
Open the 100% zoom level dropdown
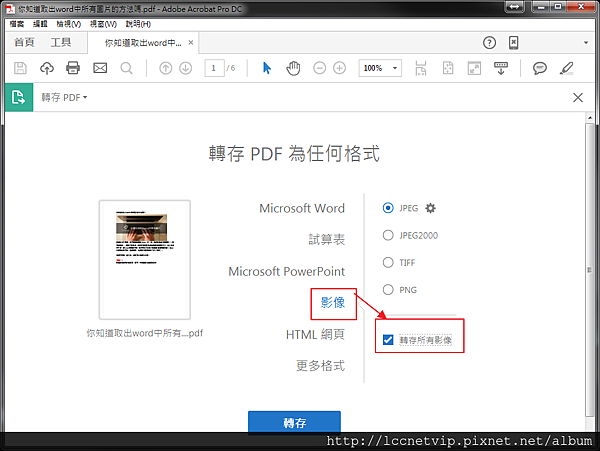pyautogui.click(x=380, y=68)
